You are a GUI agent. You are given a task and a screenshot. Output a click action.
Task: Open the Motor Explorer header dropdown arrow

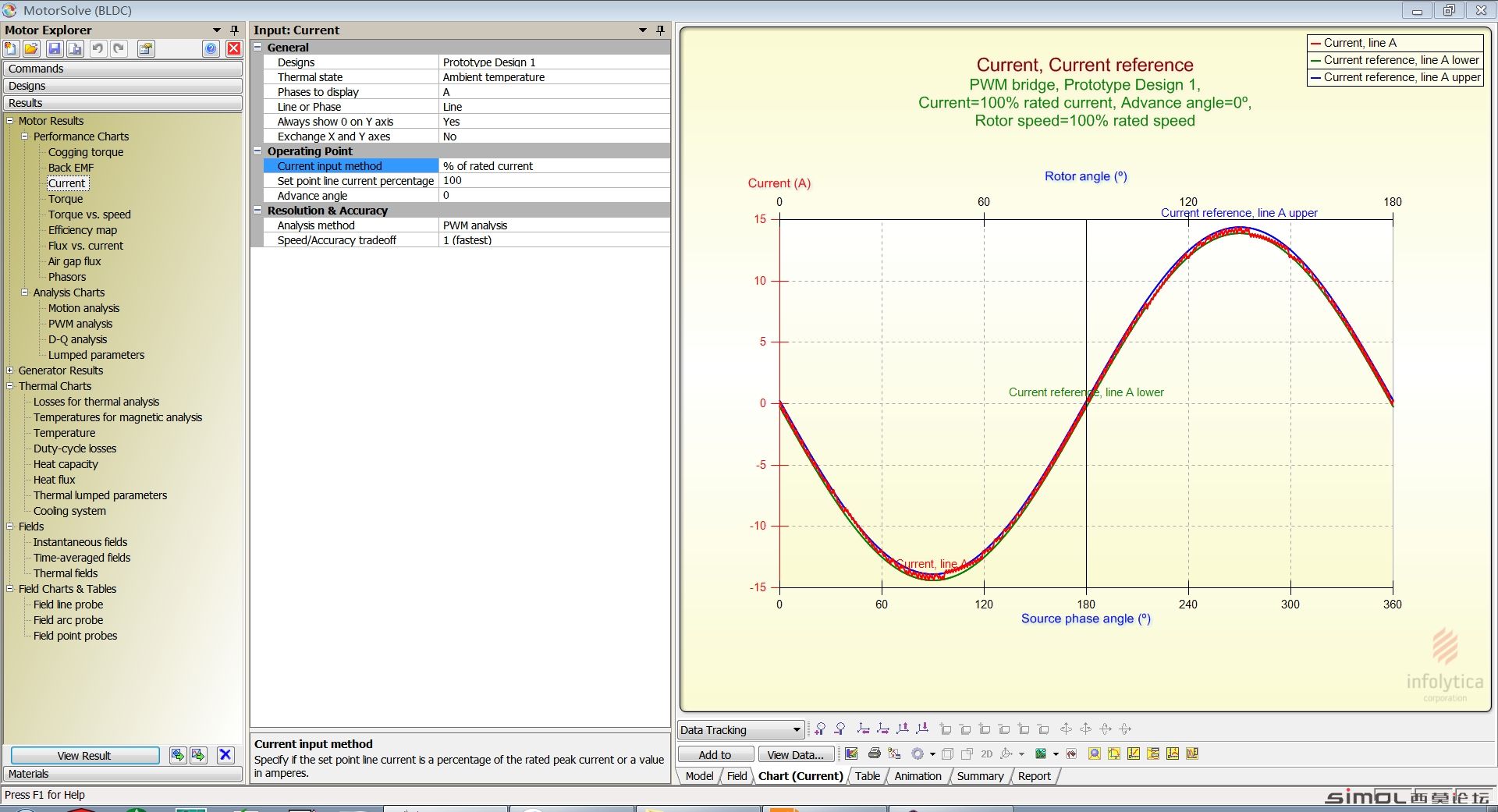coord(217,30)
